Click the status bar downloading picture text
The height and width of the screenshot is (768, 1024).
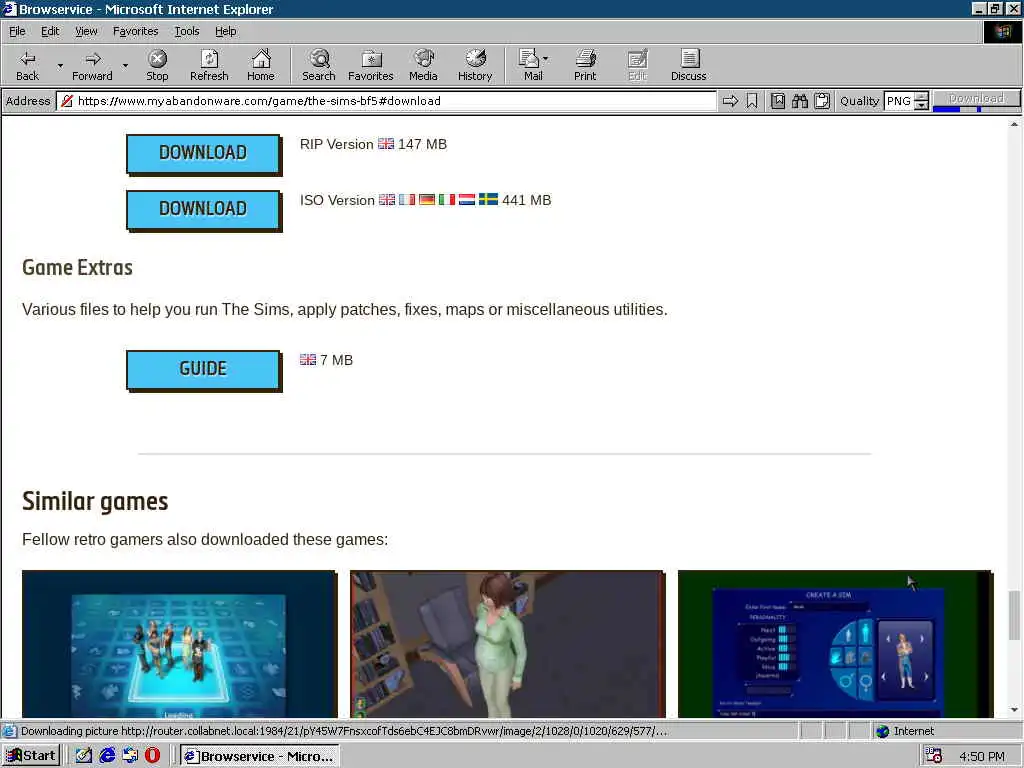click(x=344, y=731)
